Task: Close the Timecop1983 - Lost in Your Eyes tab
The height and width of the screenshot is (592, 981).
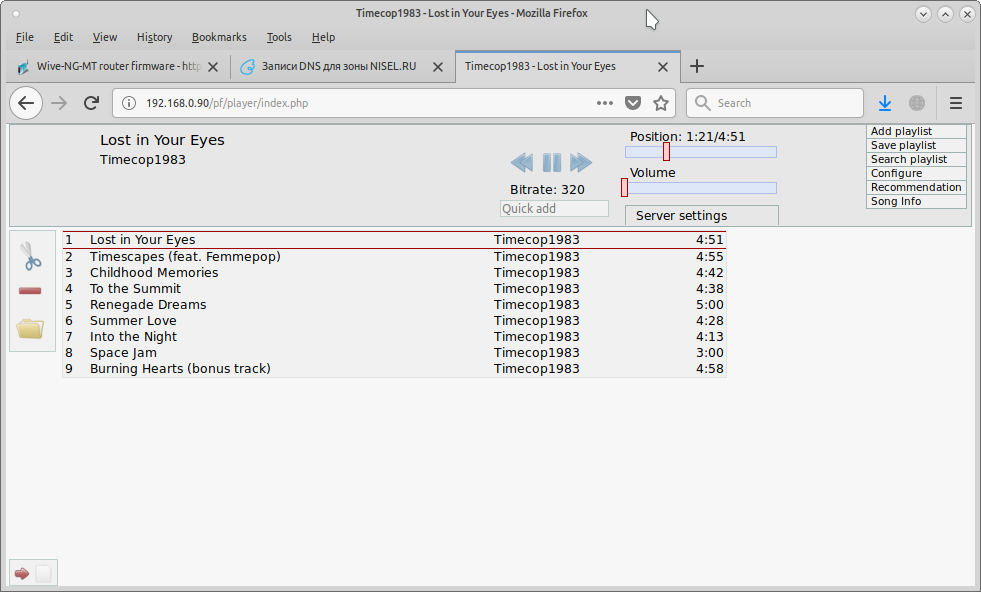Action: point(663,67)
